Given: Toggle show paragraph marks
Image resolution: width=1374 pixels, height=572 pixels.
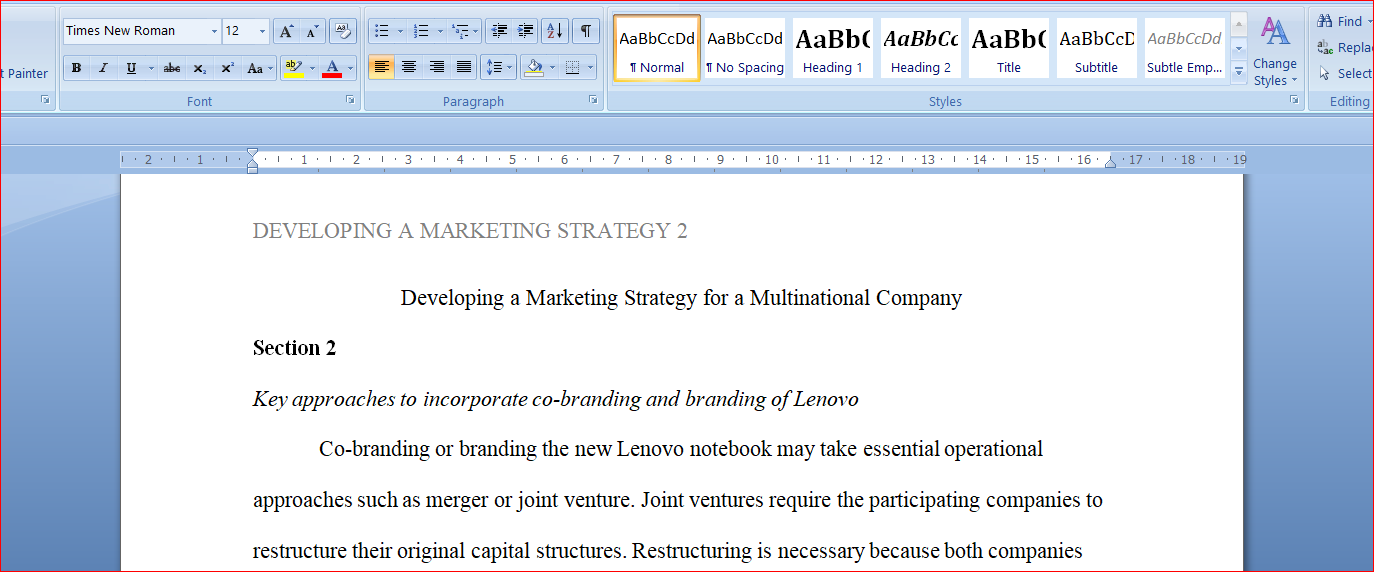Looking at the screenshot, I should point(585,31).
